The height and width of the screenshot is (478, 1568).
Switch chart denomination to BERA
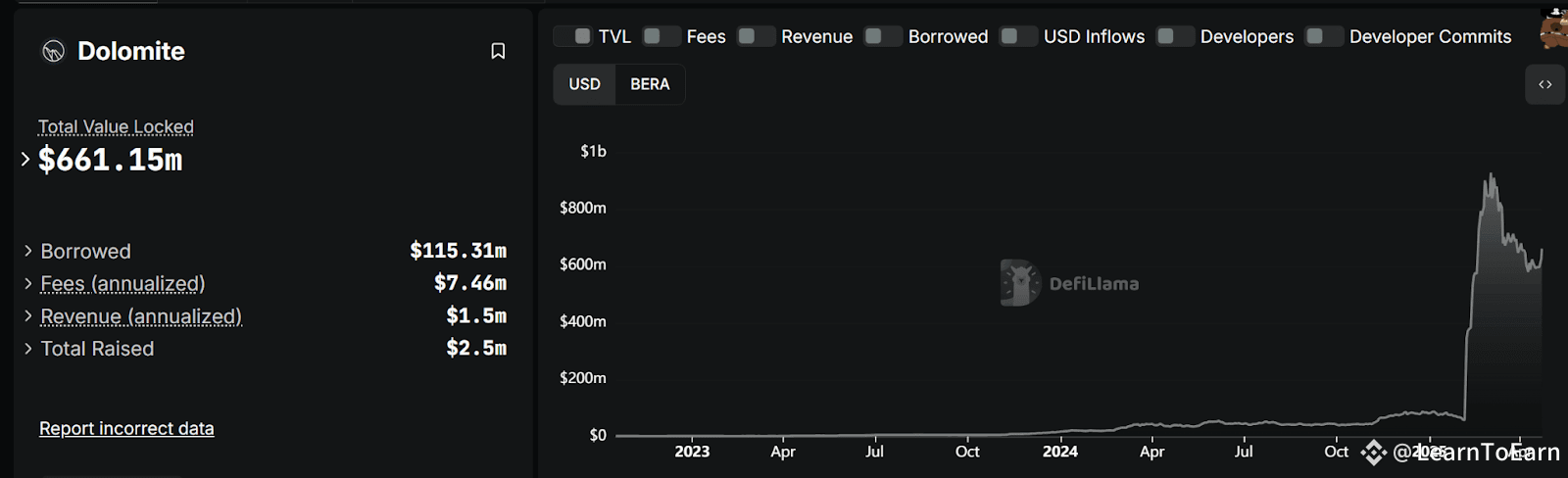pos(650,84)
